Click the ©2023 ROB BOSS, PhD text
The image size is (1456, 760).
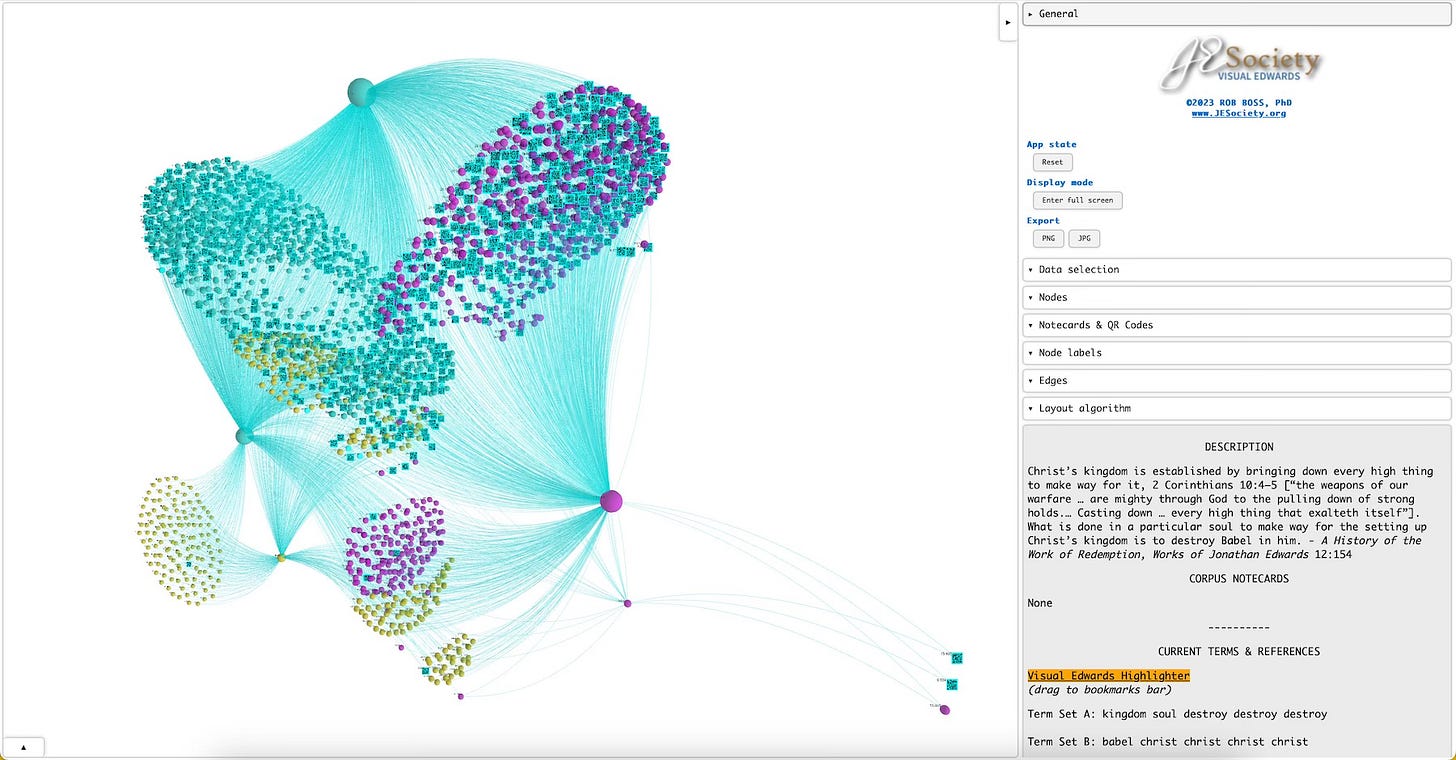coord(1238,102)
